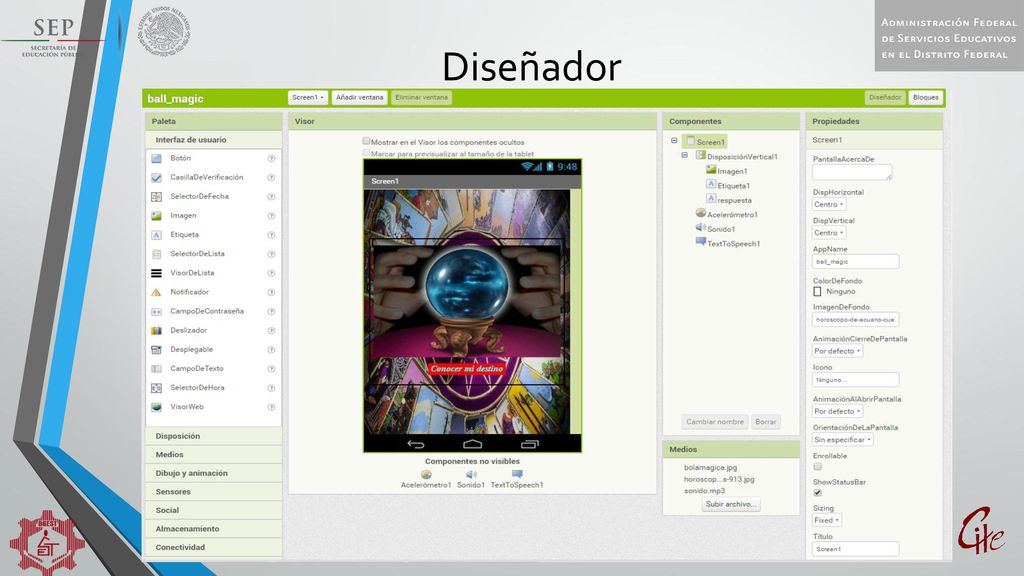This screenshot has width=1024, height=576.
Task: Select Sonido1 speaker icon below viewer
Action: click(471, 474)
